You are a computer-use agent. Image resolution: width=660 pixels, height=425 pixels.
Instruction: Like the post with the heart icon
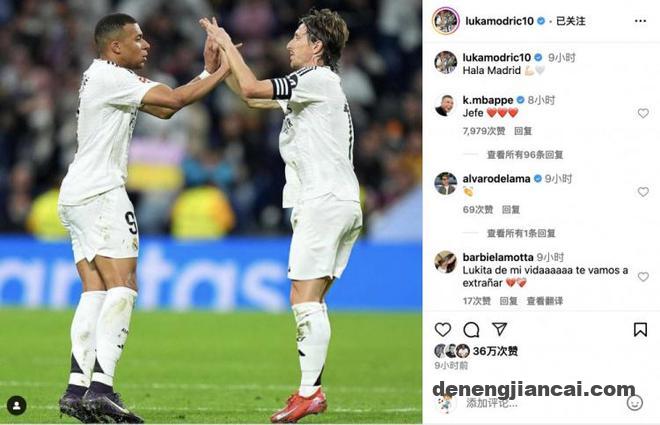point(443,329)
